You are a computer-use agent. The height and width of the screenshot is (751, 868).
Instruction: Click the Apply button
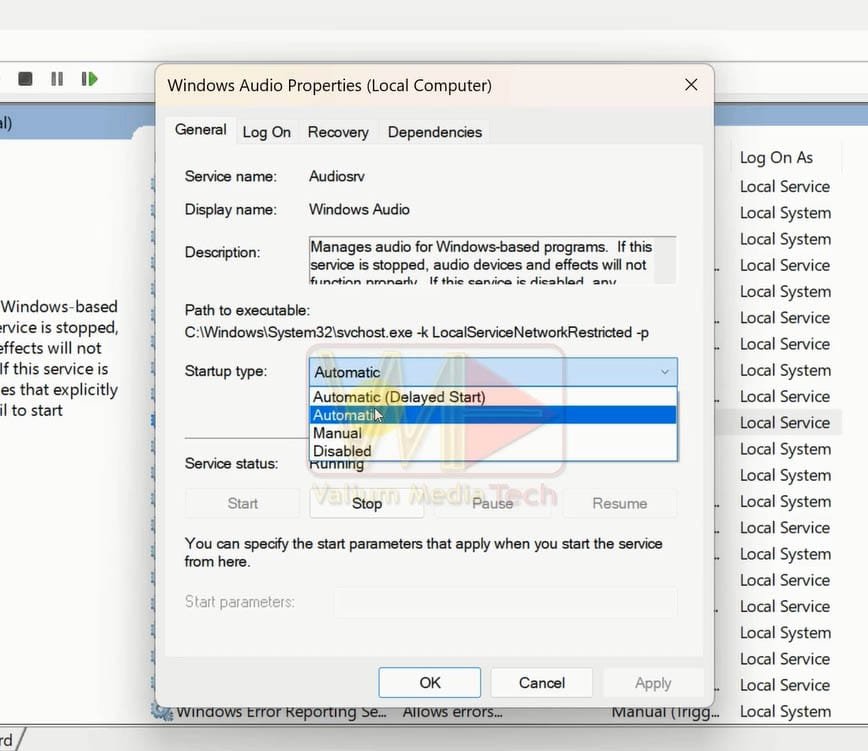pyautogui.click(x=653, y=682)
